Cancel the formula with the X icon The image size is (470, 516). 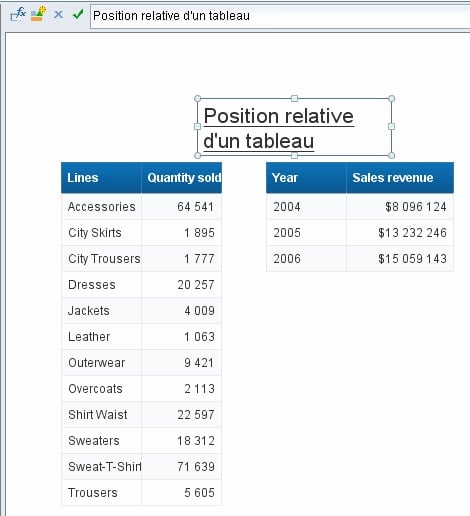click(58, 14)
